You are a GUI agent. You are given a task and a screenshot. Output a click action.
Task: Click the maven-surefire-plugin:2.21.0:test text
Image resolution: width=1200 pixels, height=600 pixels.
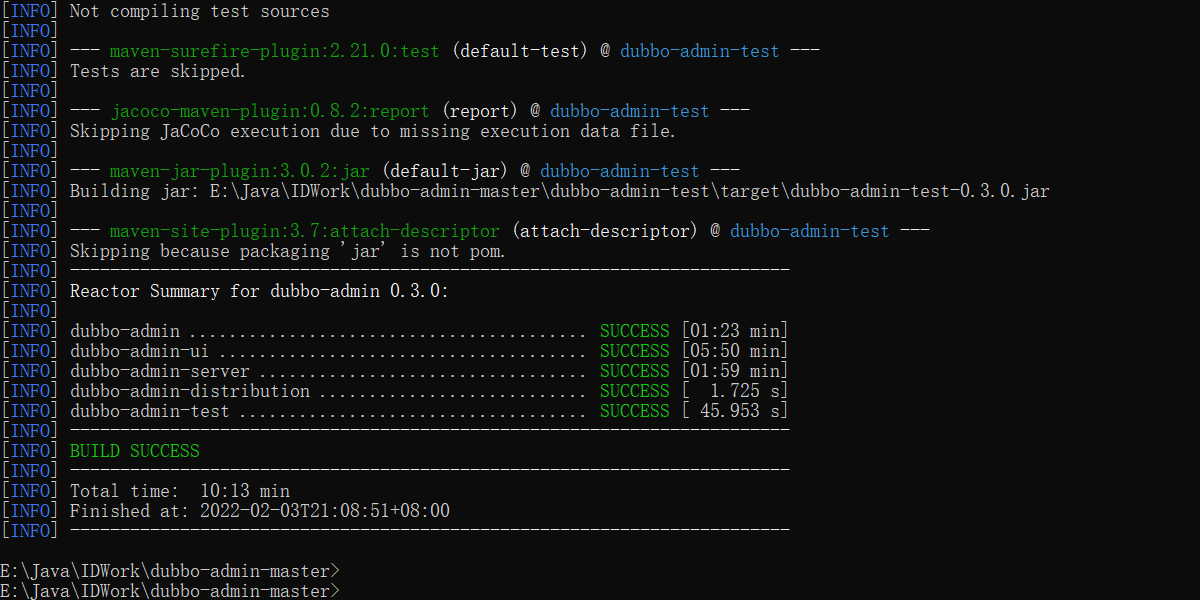pos(274,51)
